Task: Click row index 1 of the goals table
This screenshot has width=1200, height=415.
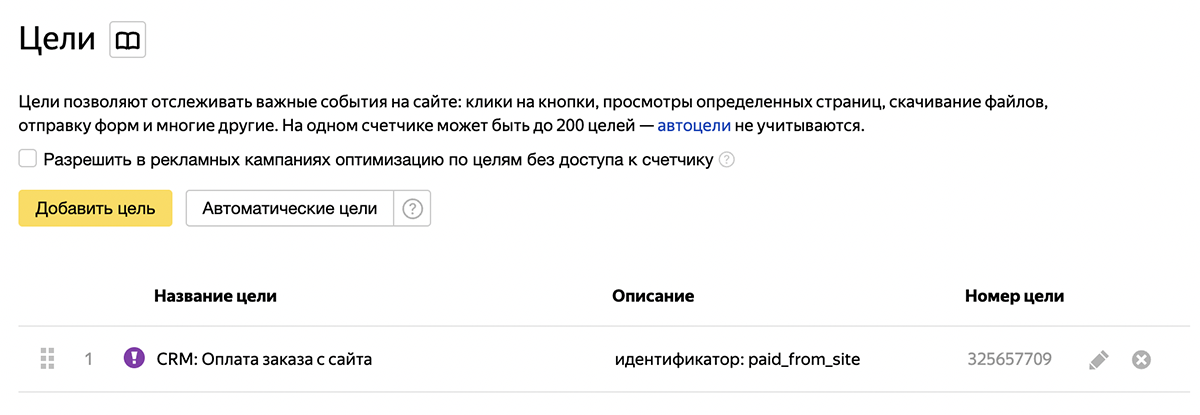Action: coord(89,358)
